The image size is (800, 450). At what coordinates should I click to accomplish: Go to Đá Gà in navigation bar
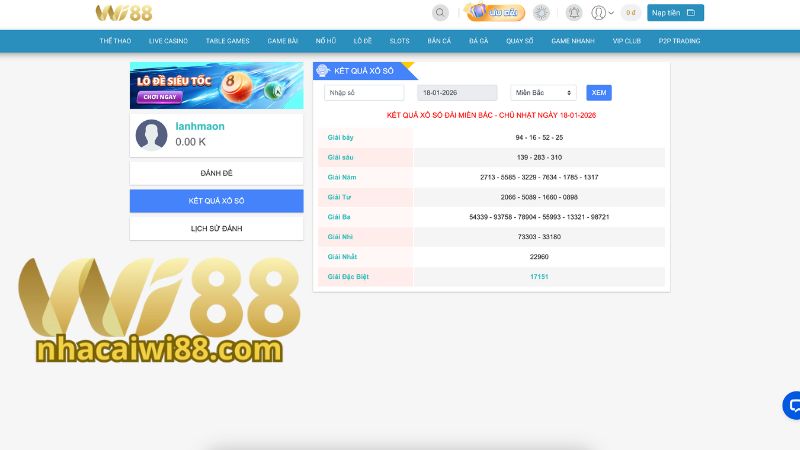[479, 41]
